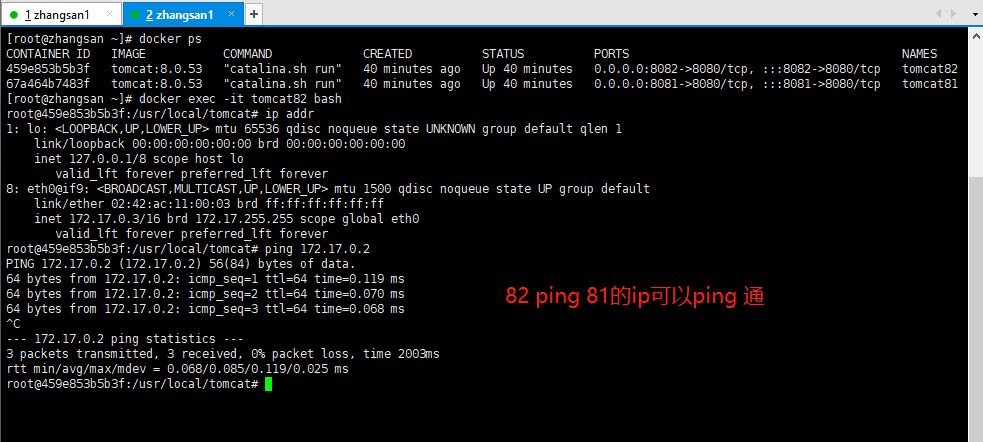The image size is (983, 442).
Task: Click the green status dot on tab 2
Action: (x=136, y=14)
